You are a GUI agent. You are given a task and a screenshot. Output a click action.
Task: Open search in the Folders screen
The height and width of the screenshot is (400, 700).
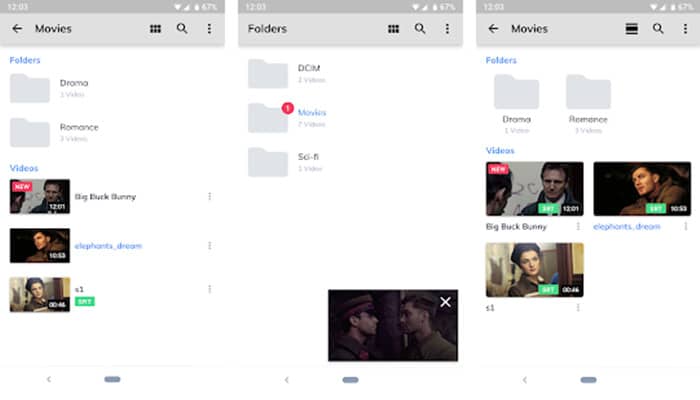(x=420, y=29)
